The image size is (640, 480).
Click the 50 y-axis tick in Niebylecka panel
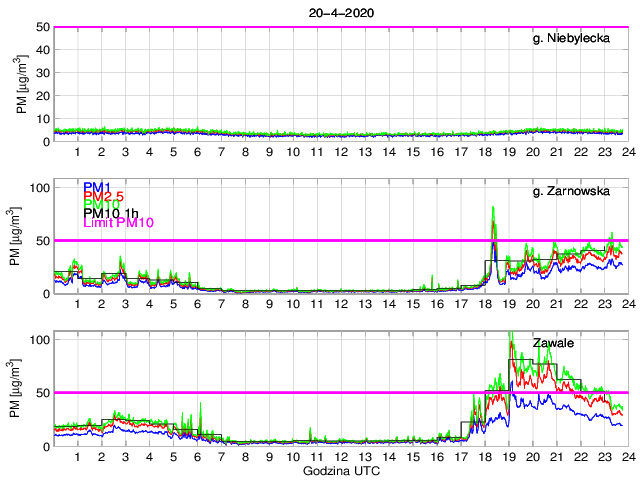(x=42, y=27)
